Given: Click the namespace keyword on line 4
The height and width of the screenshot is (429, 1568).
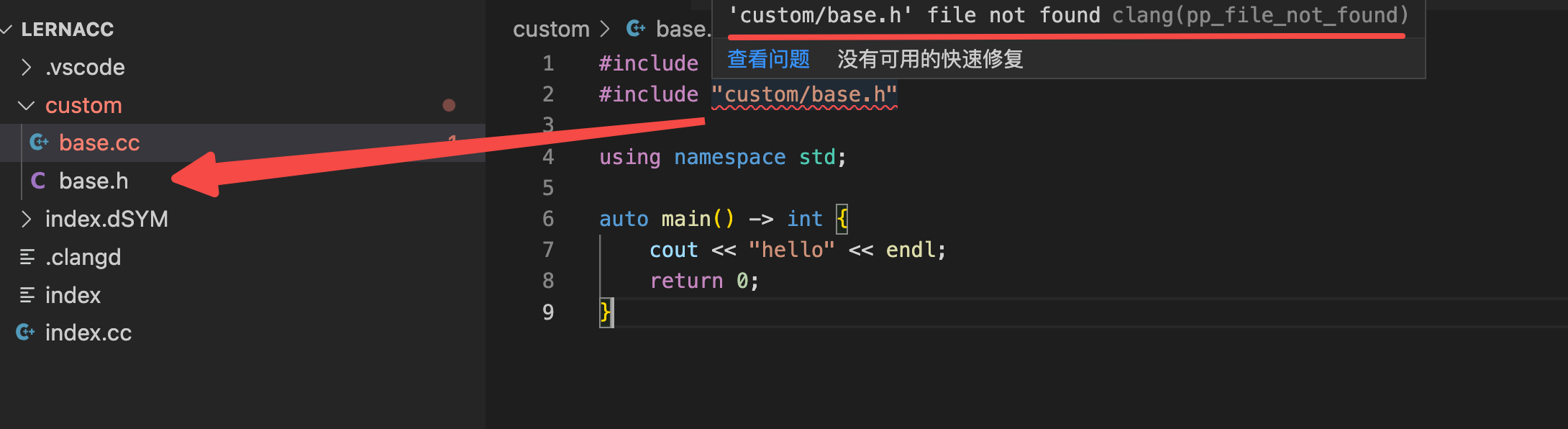Looking at the screenshot, I should point(730,157).
